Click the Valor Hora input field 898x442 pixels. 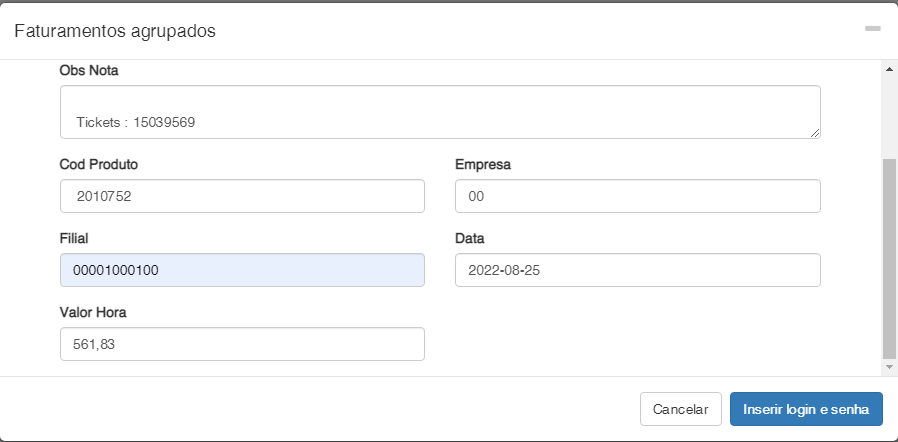pyautogui.click(x=242, y=344)
